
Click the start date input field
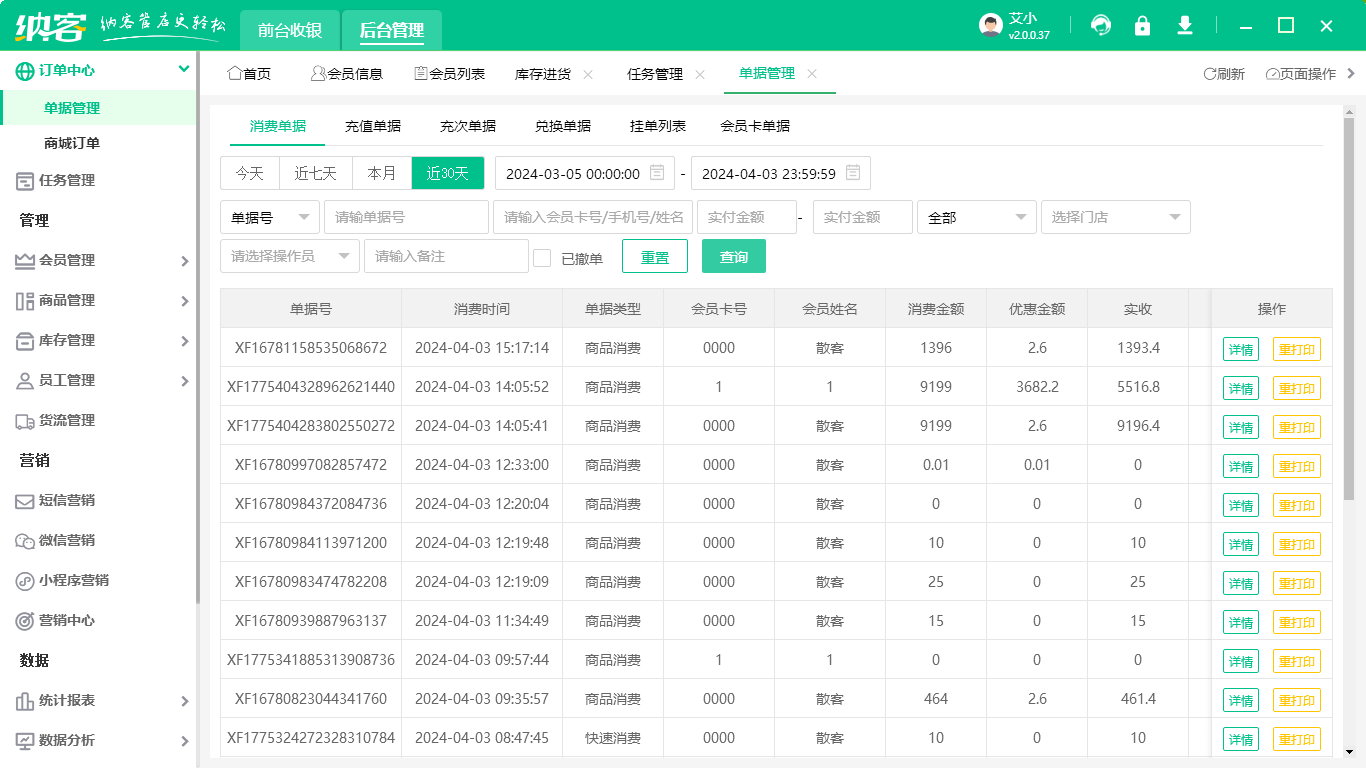(x=575, y=172)
